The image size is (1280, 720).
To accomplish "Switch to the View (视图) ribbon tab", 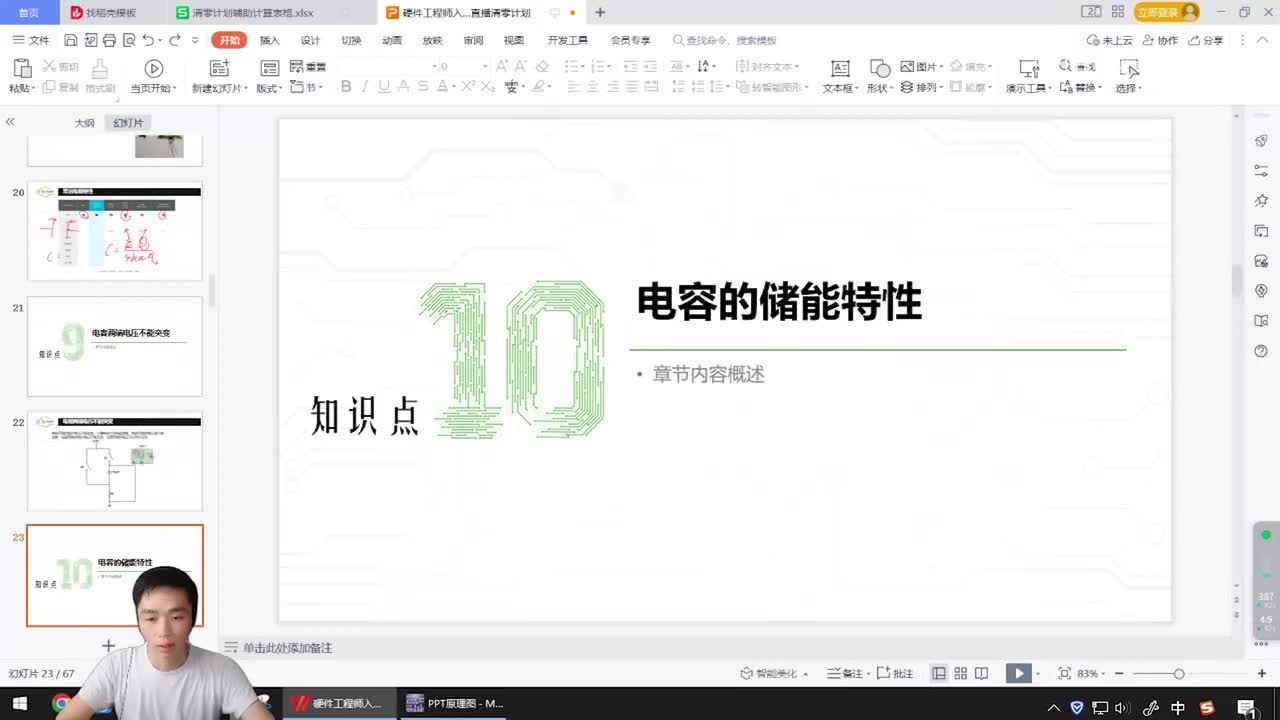I will [x=514, y=40].
